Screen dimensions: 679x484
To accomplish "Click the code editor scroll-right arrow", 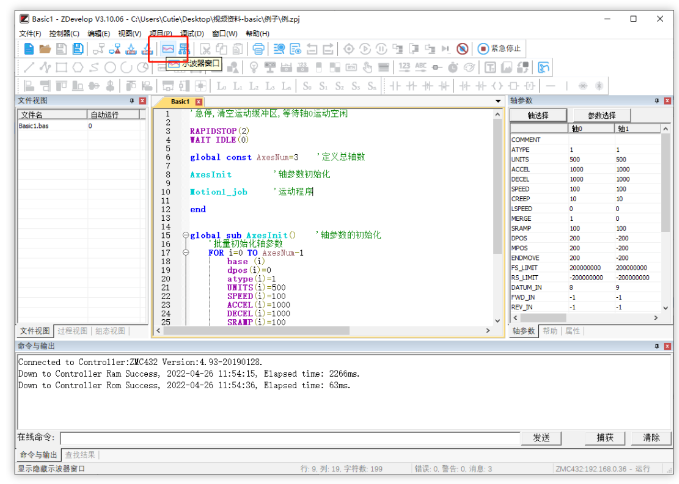I will 488,330.
